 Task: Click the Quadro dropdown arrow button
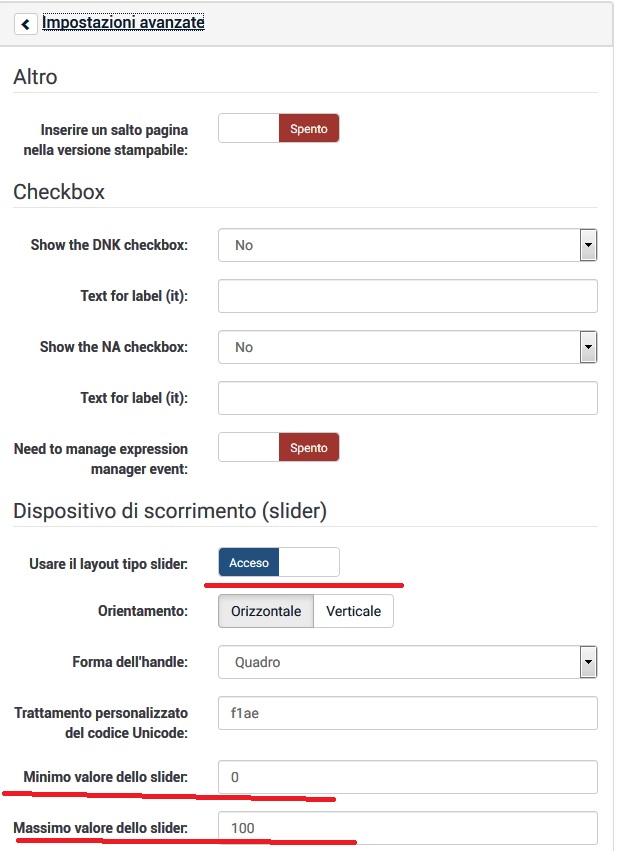pyautogui.click(x=588, y=661)
